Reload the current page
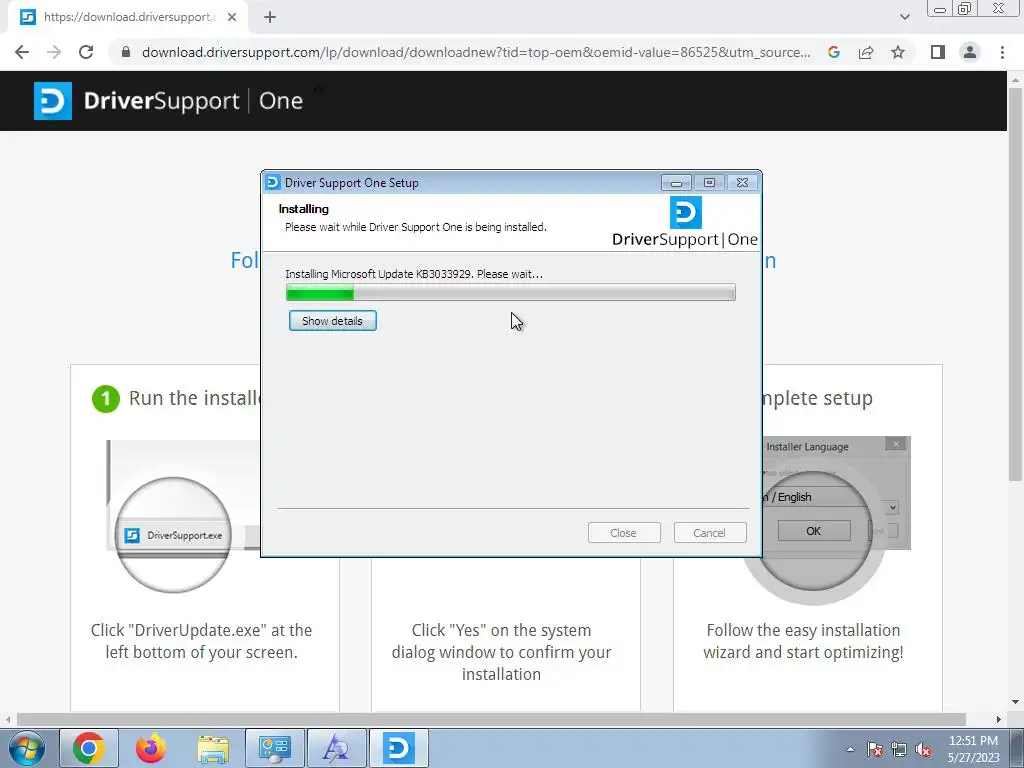This screenshot has height=768, width=1024. [86, 52]
